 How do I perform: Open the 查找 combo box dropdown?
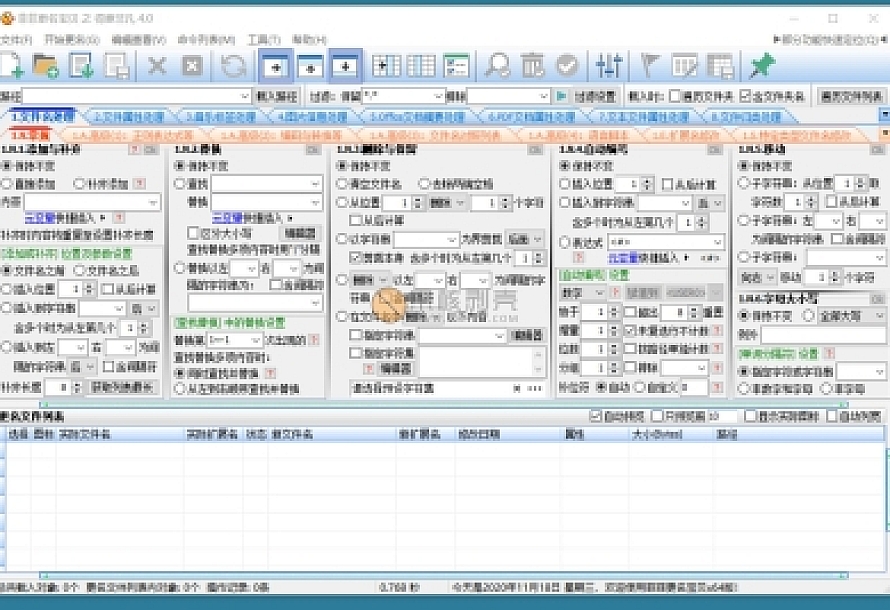coord(316,184)
